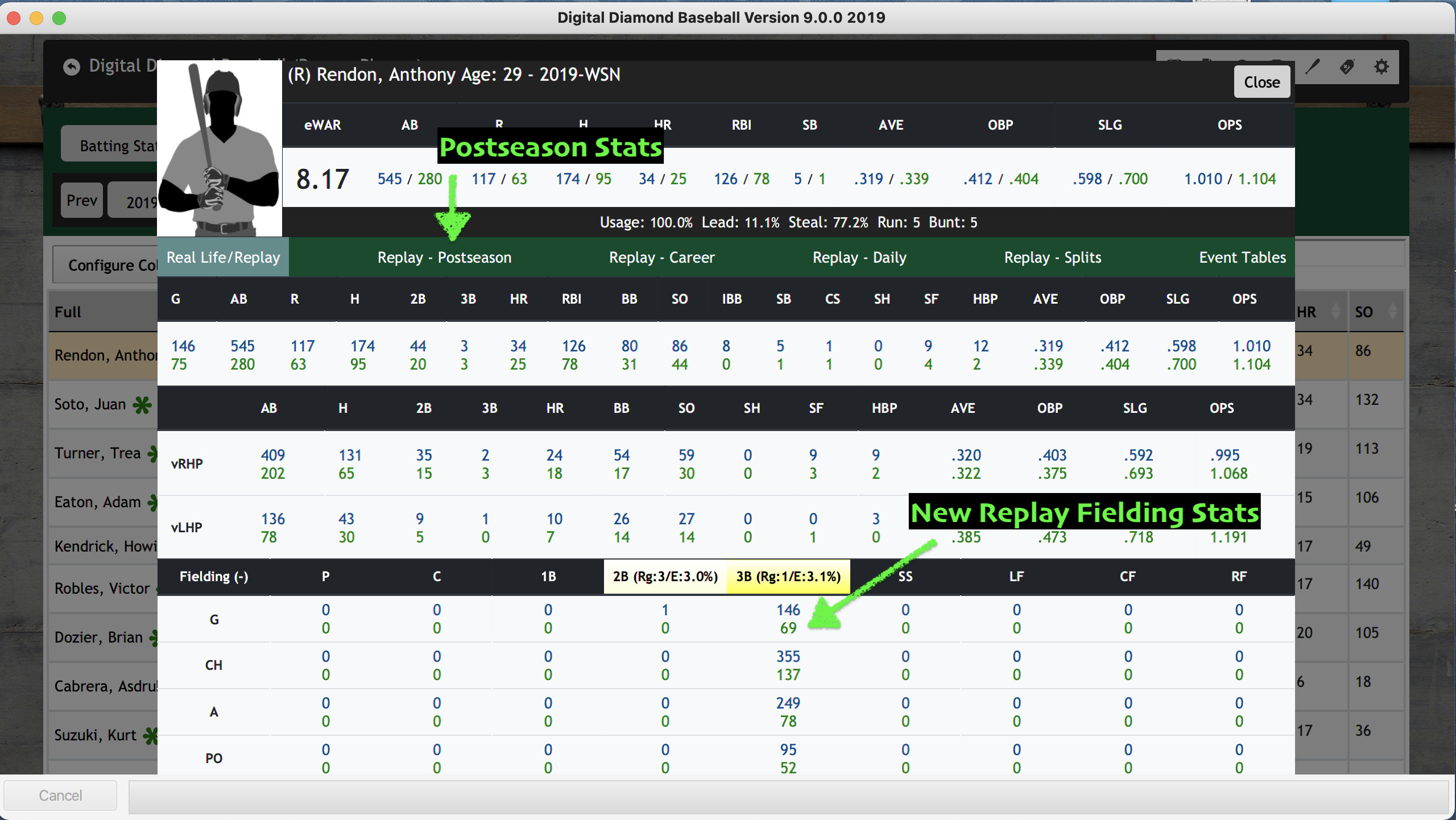Select the bat icon in the top toolbar

pos(1312,68)
